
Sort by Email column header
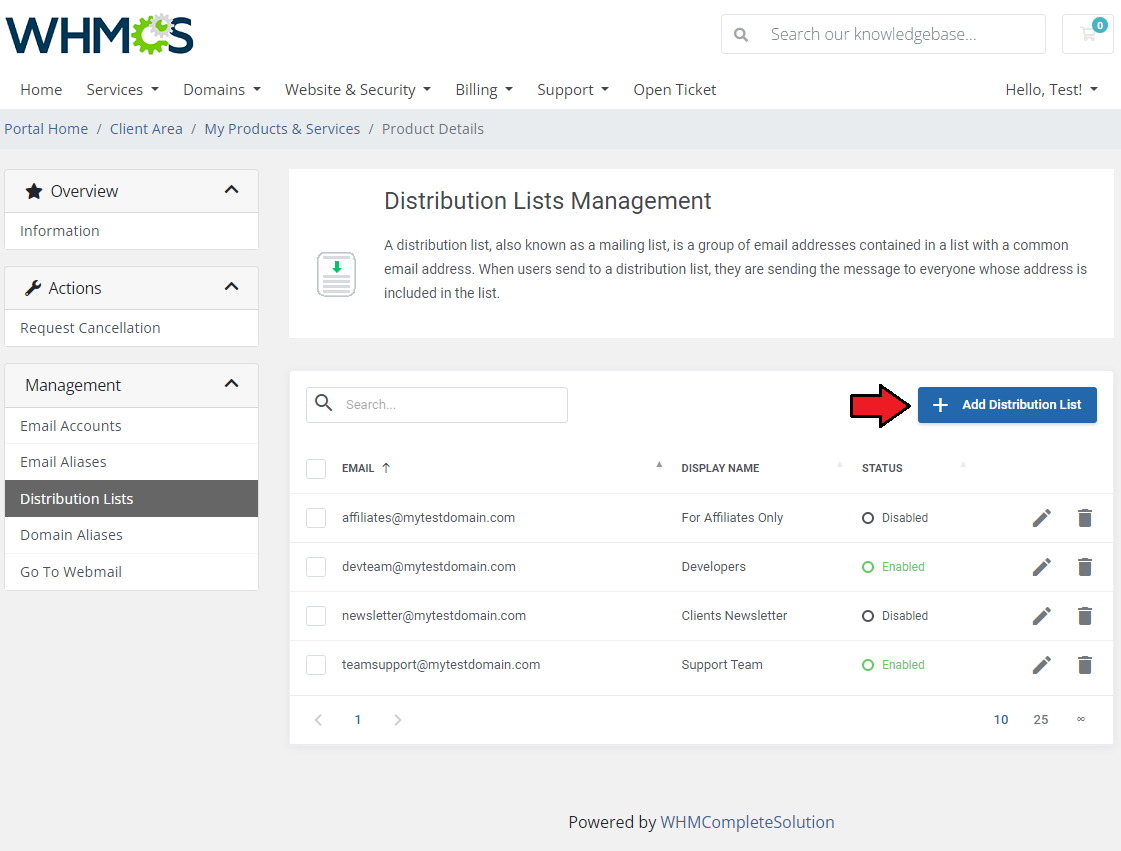(x=357, y=468)
